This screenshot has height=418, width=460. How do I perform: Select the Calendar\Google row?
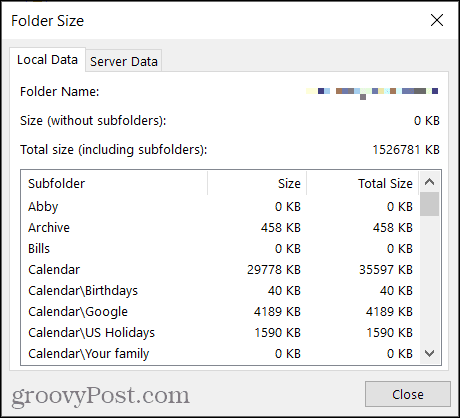click(x=220, y=312)
